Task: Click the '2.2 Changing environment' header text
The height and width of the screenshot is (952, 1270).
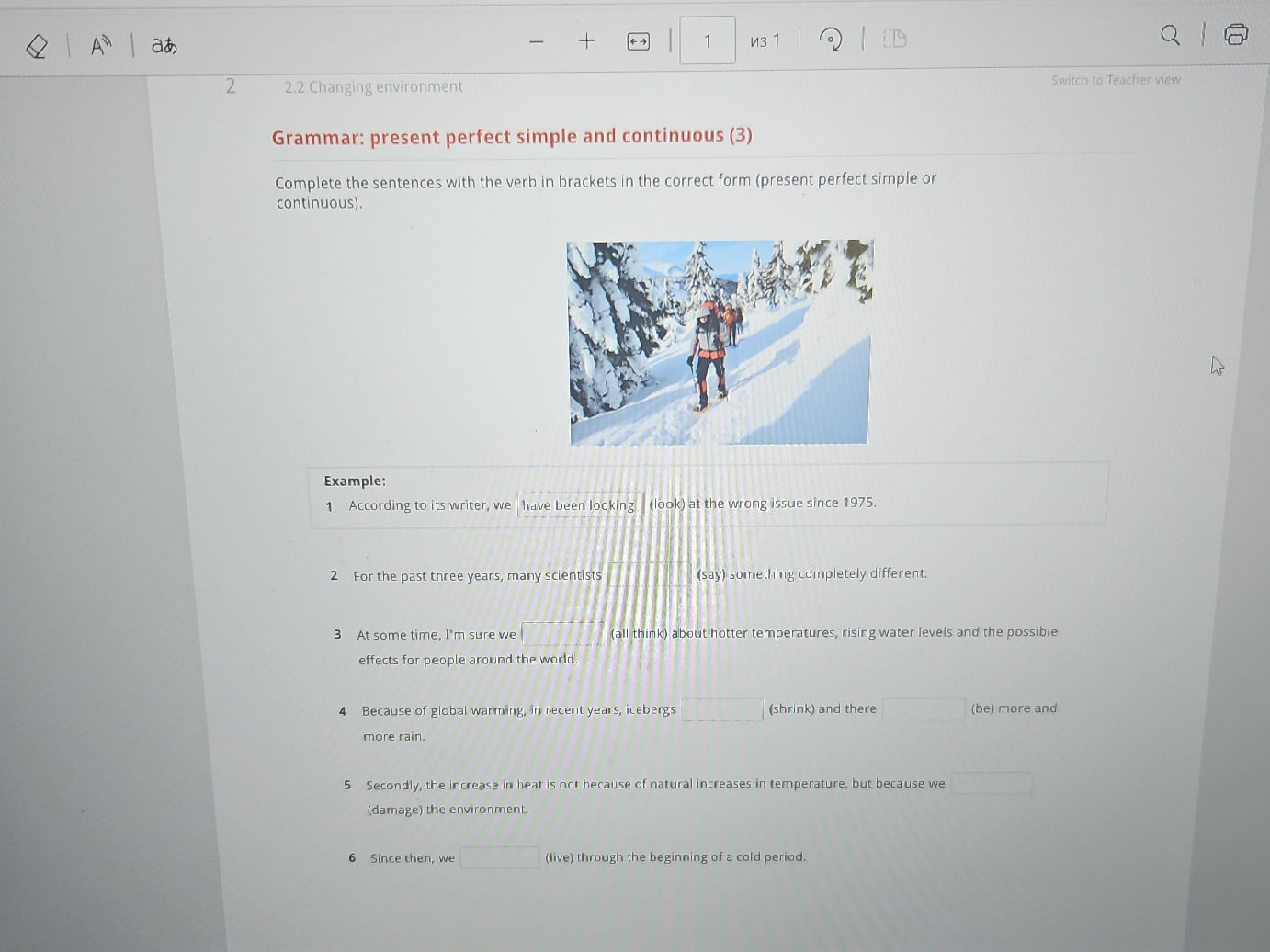Action: click(x=373, y=87)
